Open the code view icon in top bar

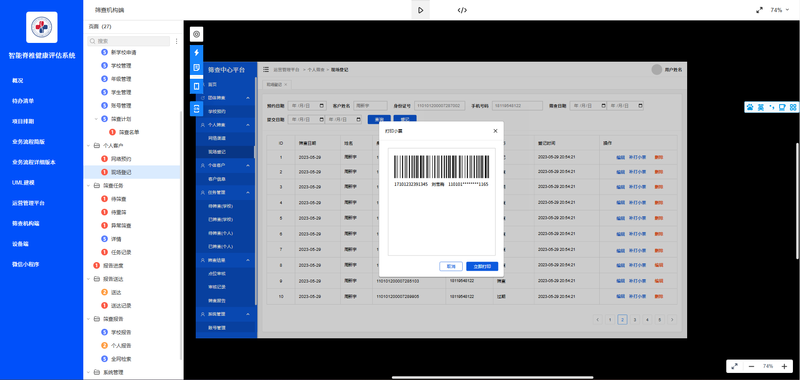point(462,10)
